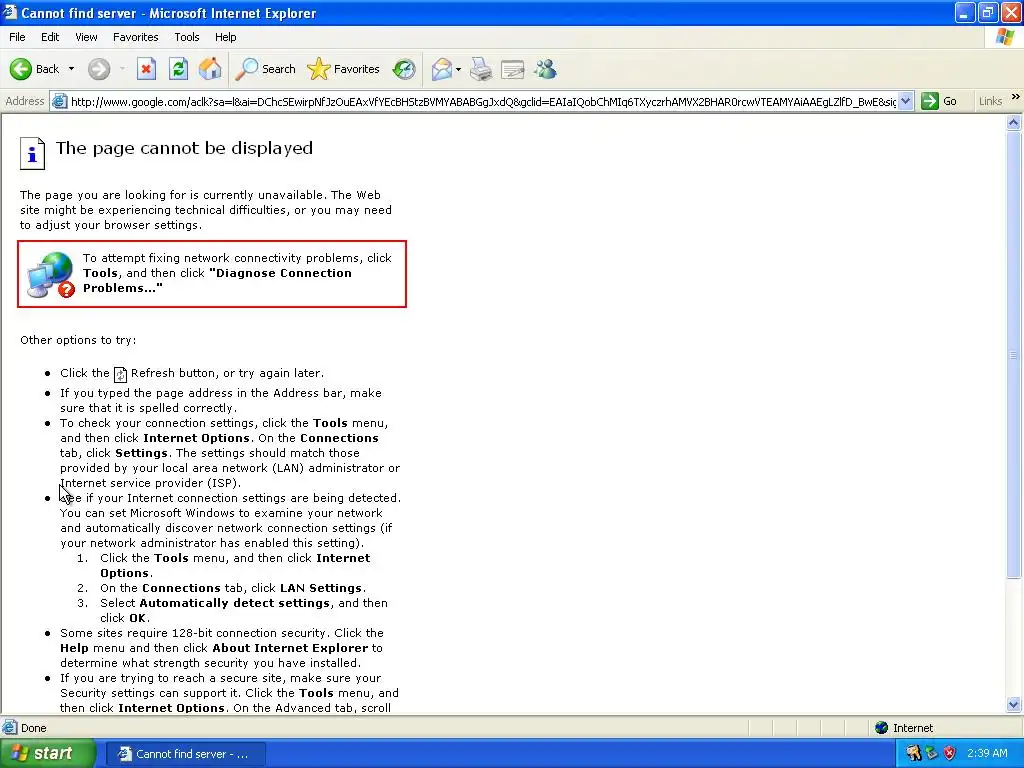Viewport: 1024px width, 768px height.
Task: Open the Favorites star pane
Action: (x=344, y=69)
